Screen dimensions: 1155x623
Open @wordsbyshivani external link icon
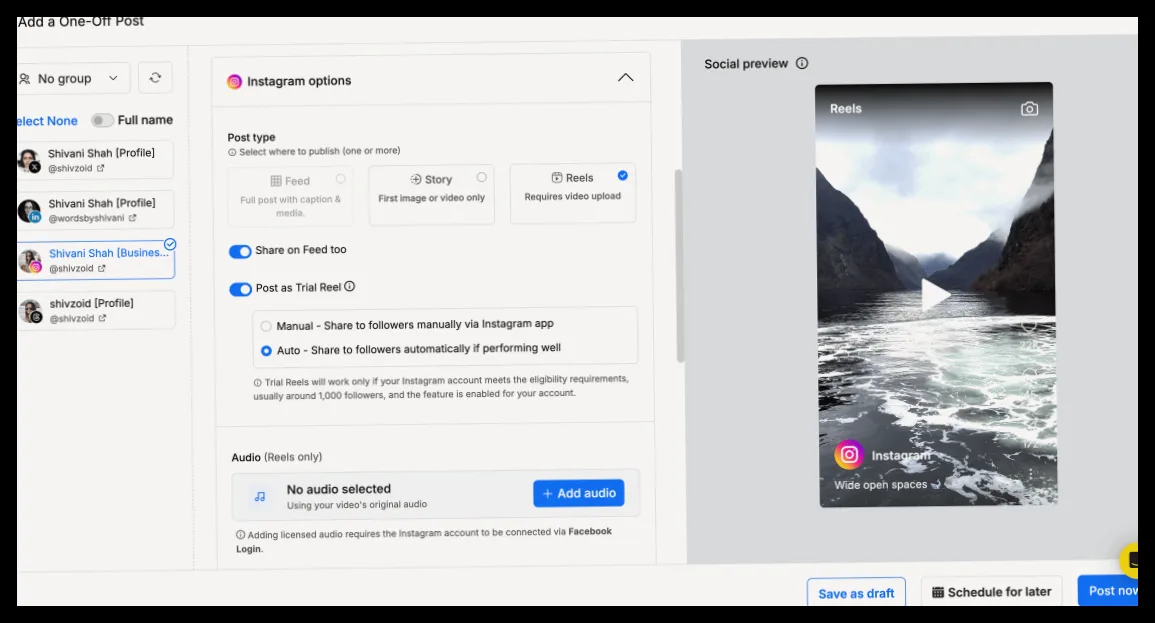133,218
